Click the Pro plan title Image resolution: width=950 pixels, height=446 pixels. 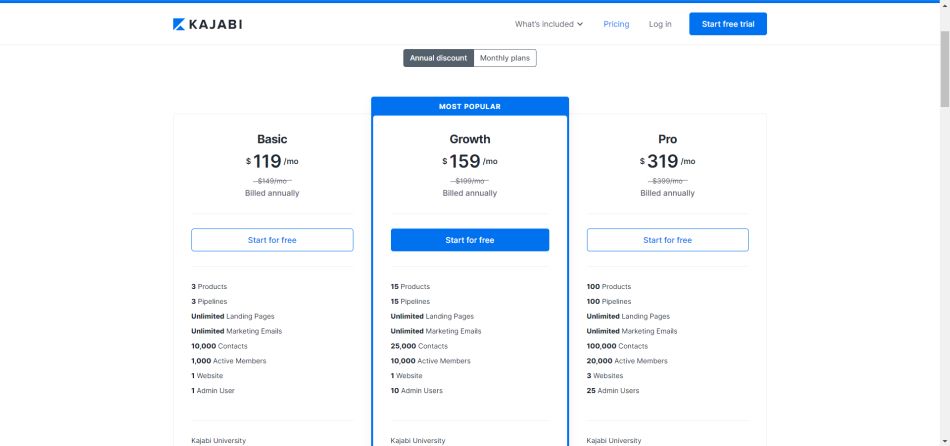pyautogui.click(x=667, y=139)
